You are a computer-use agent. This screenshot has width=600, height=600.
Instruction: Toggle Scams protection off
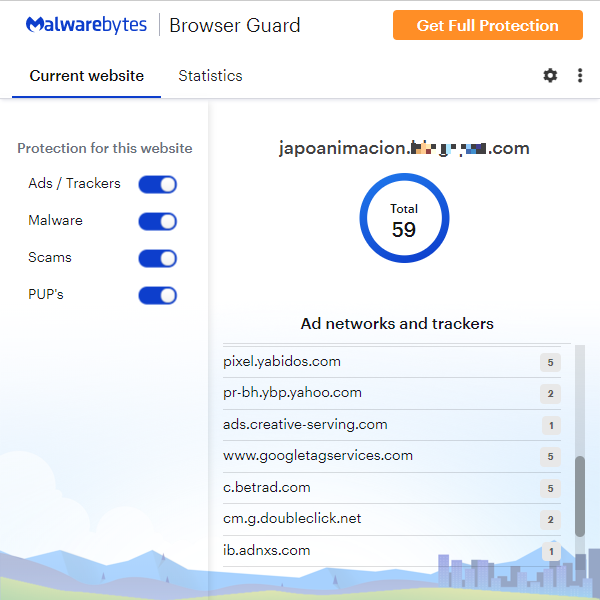coord(157,258)
